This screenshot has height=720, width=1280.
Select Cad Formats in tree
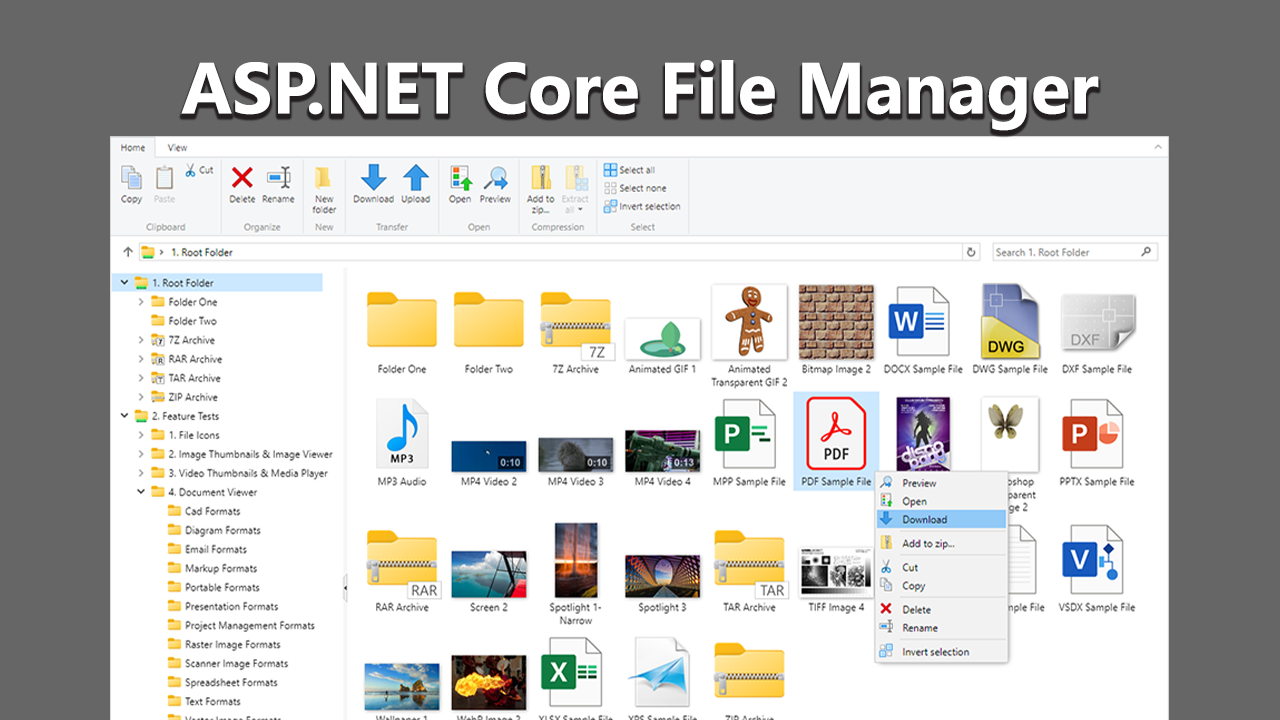tap(212, 511)
